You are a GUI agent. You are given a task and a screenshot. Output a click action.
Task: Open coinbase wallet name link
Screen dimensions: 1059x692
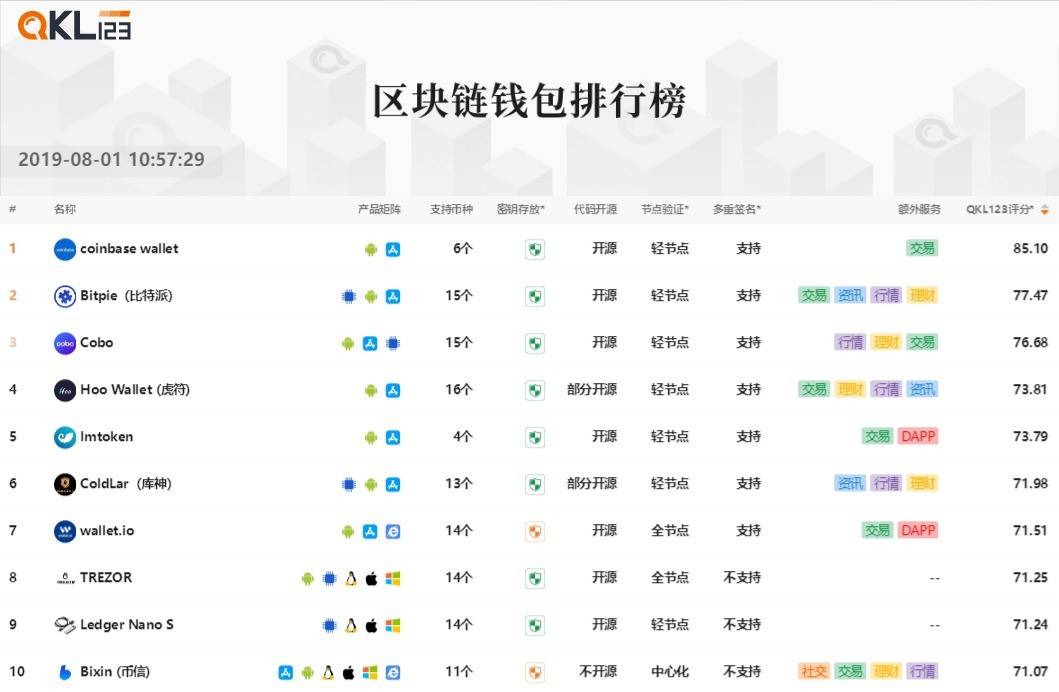[129, 248]
